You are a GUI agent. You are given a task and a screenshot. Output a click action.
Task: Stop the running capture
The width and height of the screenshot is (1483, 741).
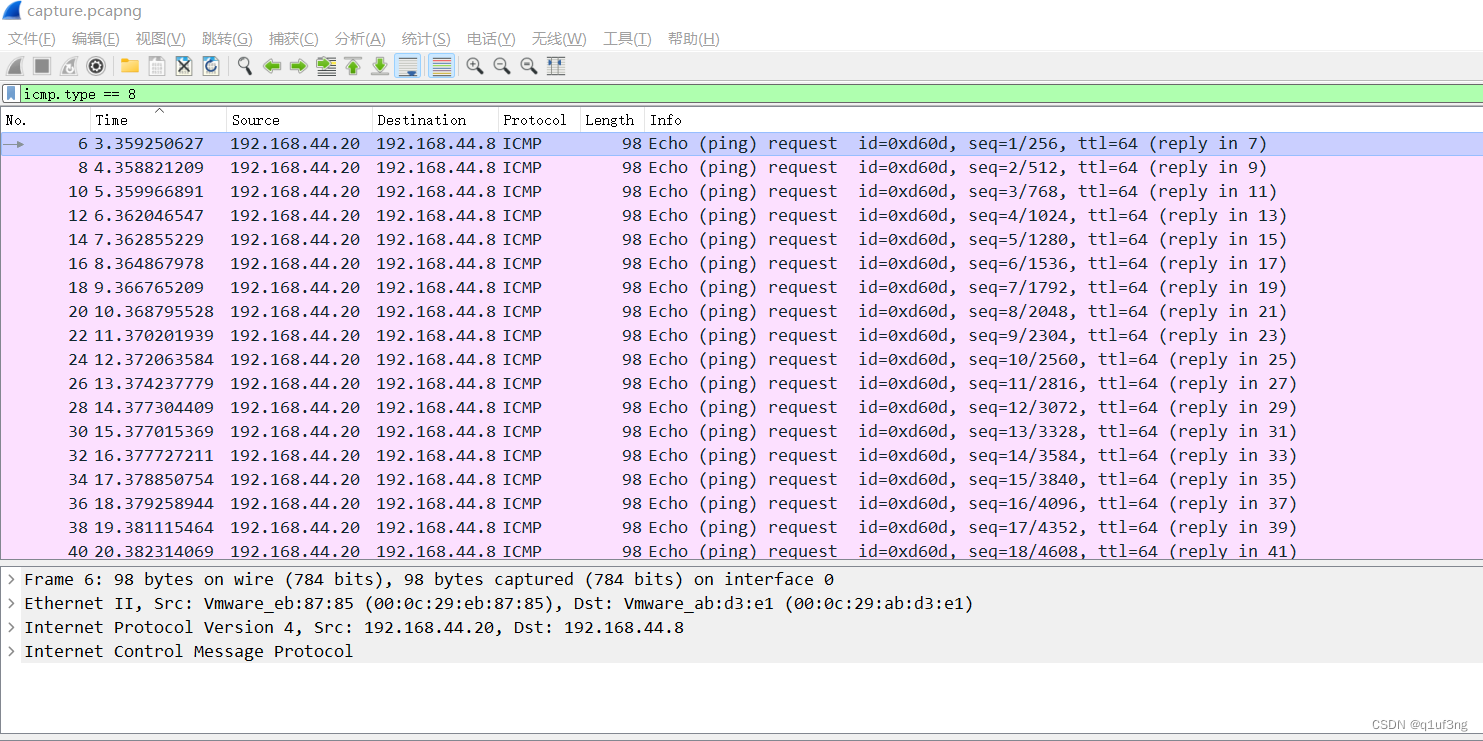(x=42, y=66)
